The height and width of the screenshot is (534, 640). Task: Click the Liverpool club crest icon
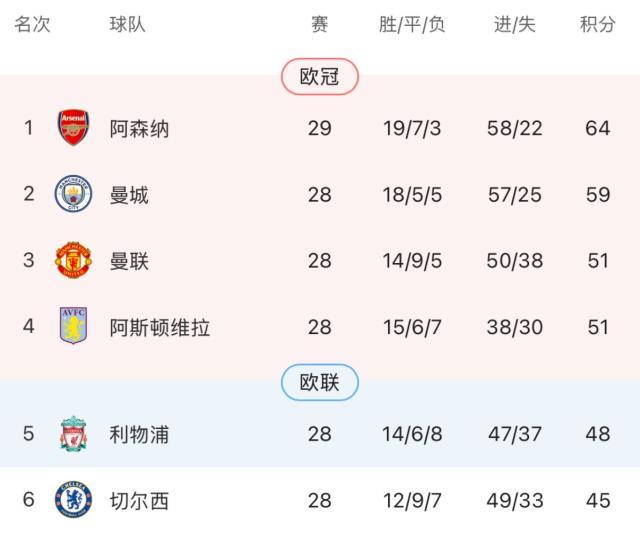tap(73, 434)
